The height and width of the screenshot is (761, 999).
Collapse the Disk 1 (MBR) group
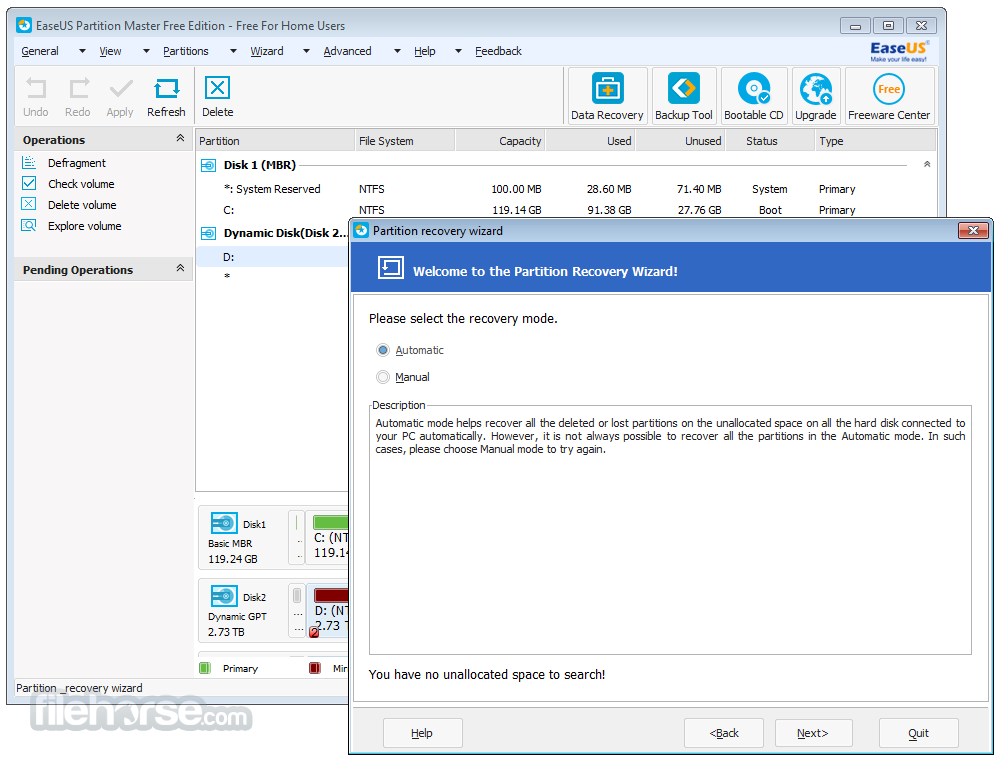(x=927, y=164)
